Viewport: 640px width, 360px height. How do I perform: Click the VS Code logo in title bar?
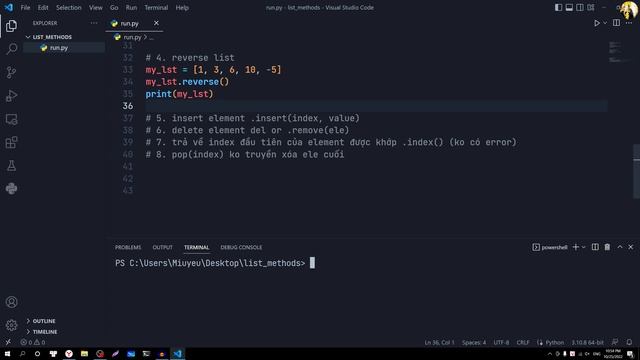point(9,7)
